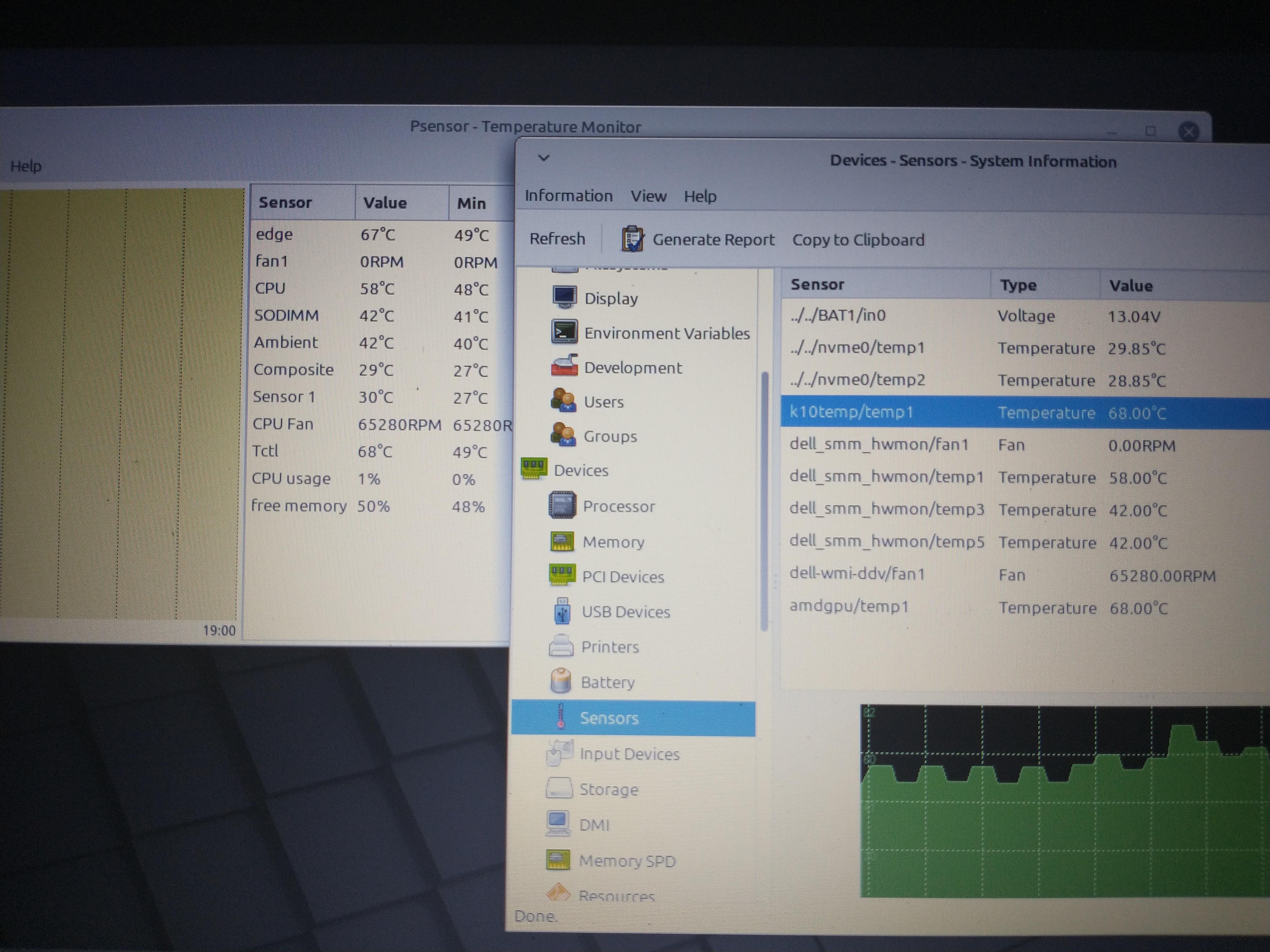Select the amdgpu/temp1 sensor row
The width and height of the screenshot is (1270, 952).
[x=849, y=607]
